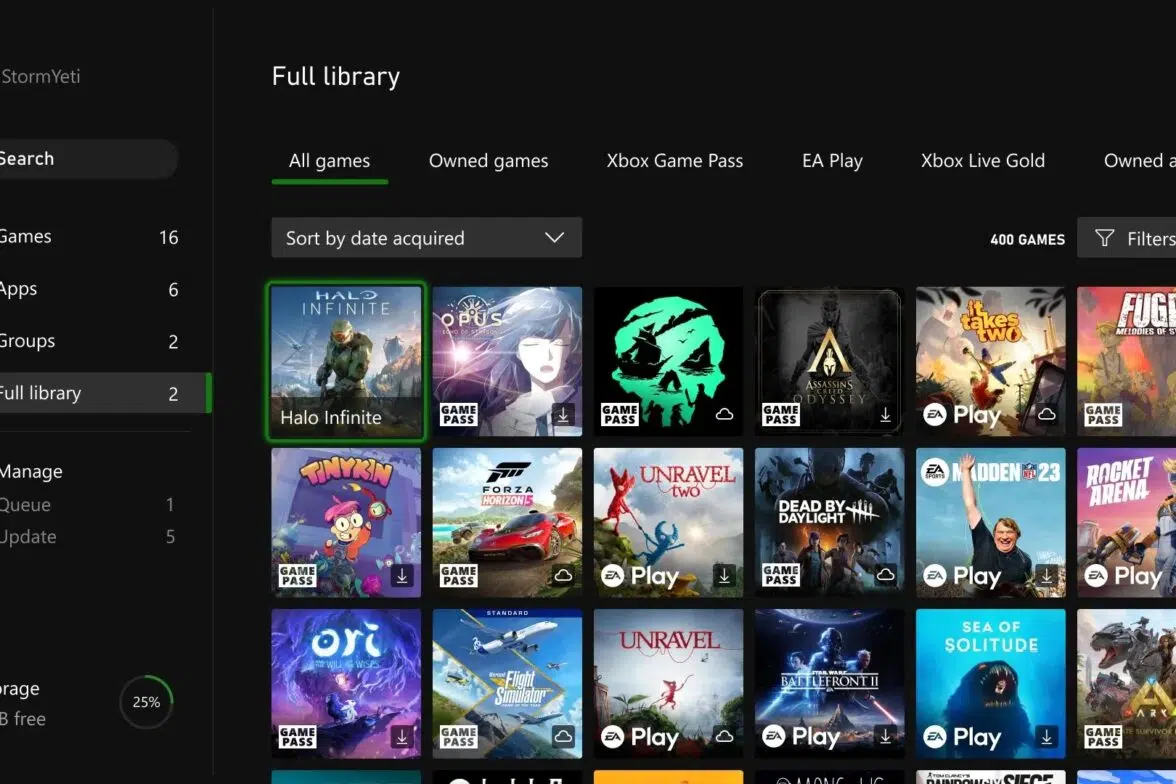Click the cloud icon on Forza Horizon 5 tile

563,576
